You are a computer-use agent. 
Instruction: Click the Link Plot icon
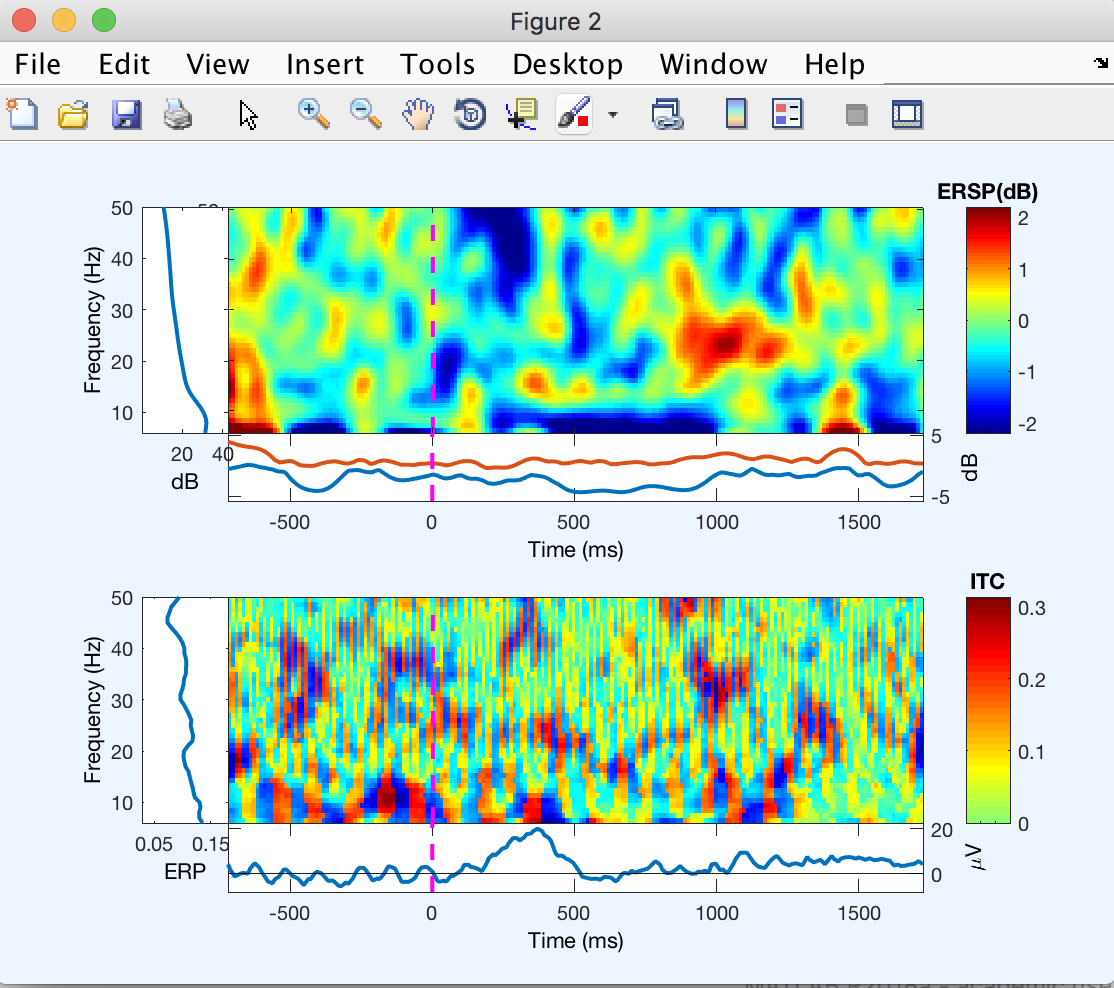666,114
